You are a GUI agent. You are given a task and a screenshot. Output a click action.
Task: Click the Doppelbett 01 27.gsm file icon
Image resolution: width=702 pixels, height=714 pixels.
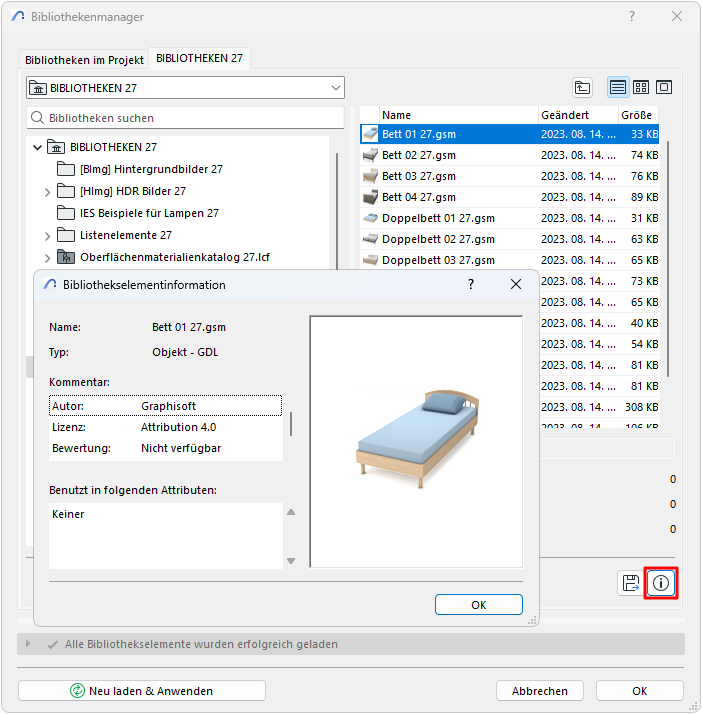pyautogui.click(x=370, y=218)
